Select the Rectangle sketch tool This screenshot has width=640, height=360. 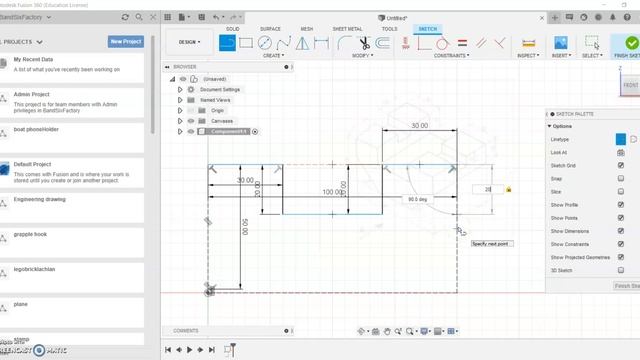click(x=246, y=43)
